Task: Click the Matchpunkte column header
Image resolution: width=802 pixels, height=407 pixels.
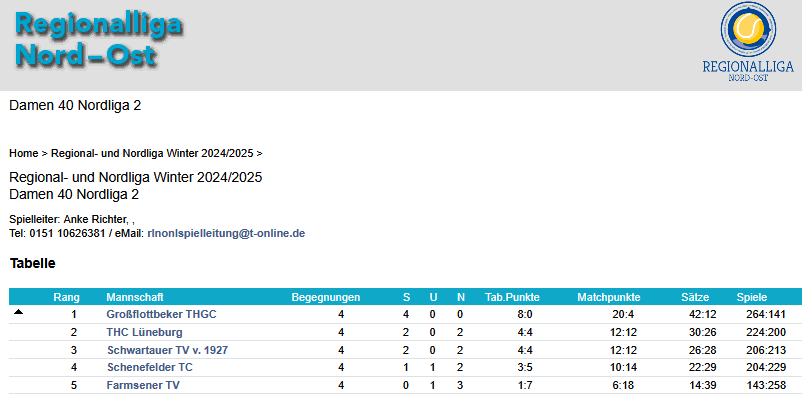Action: 608,297
